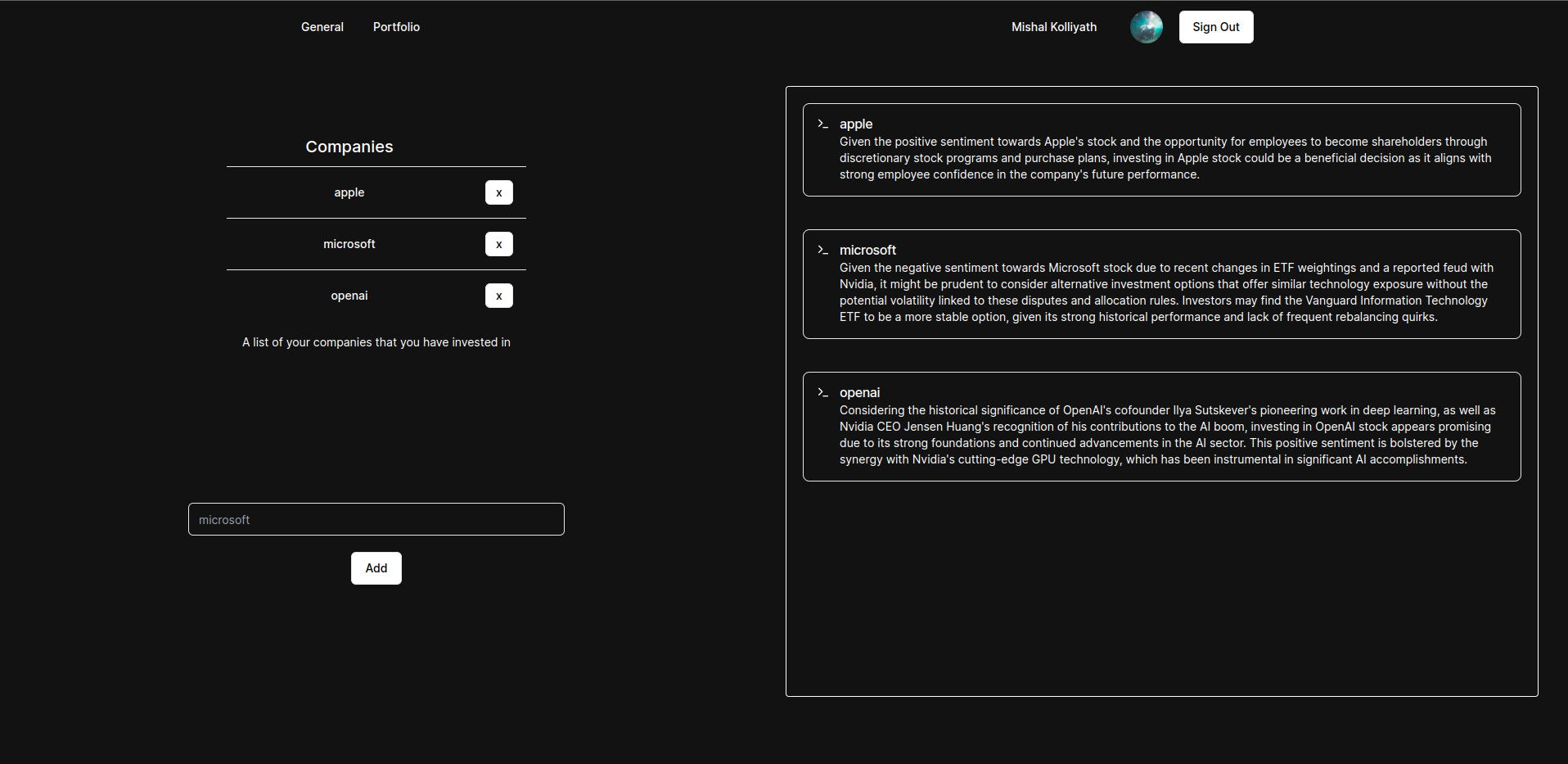Click the Companies heading

pos(349,147)
